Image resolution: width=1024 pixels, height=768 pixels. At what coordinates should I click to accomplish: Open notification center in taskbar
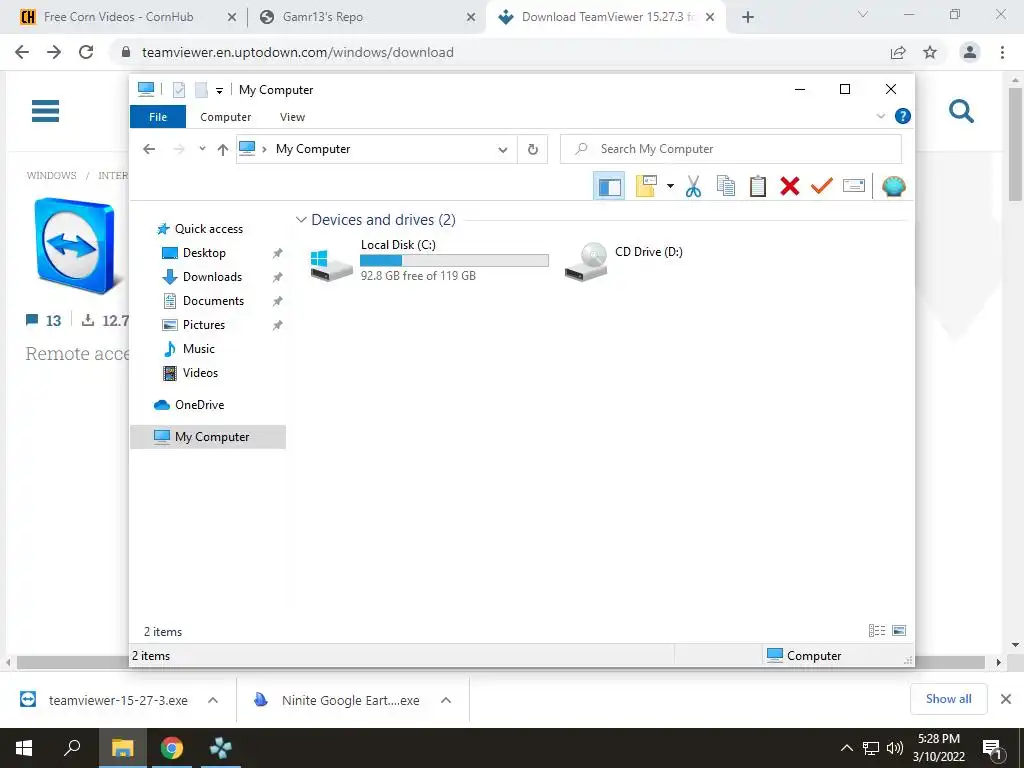[993, 748]
